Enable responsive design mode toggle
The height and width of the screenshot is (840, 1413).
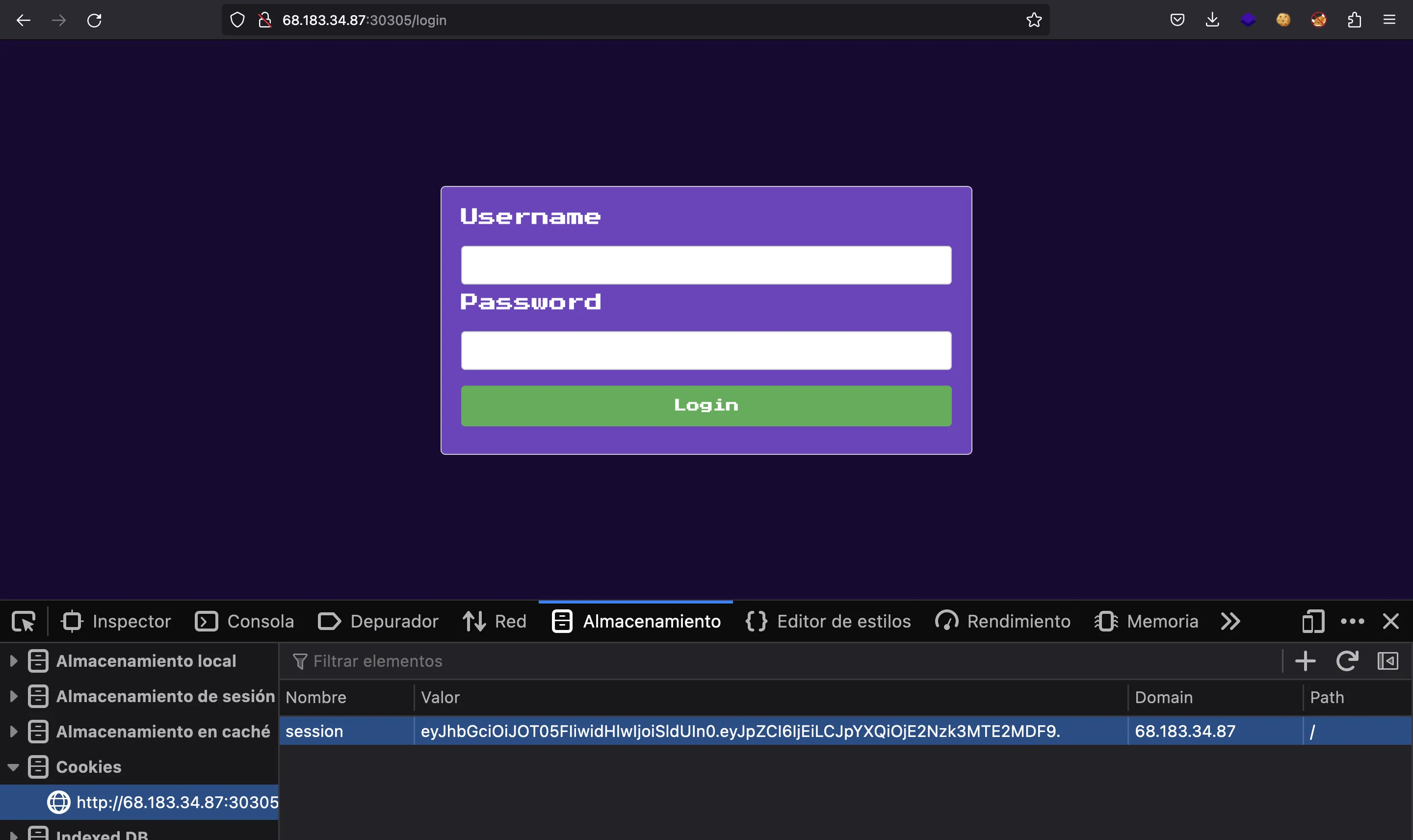(1312, 621)
